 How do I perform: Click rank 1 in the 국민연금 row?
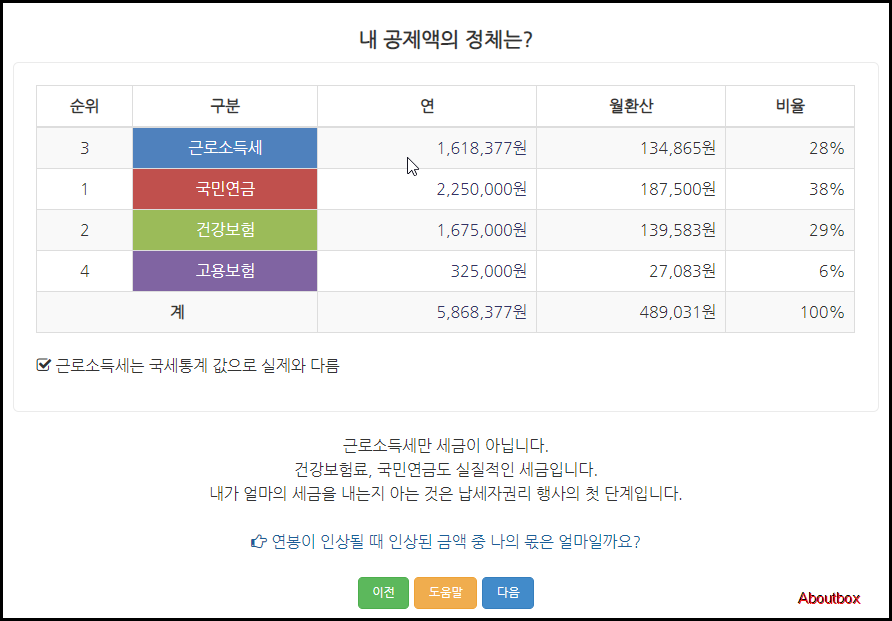(85, 189)
